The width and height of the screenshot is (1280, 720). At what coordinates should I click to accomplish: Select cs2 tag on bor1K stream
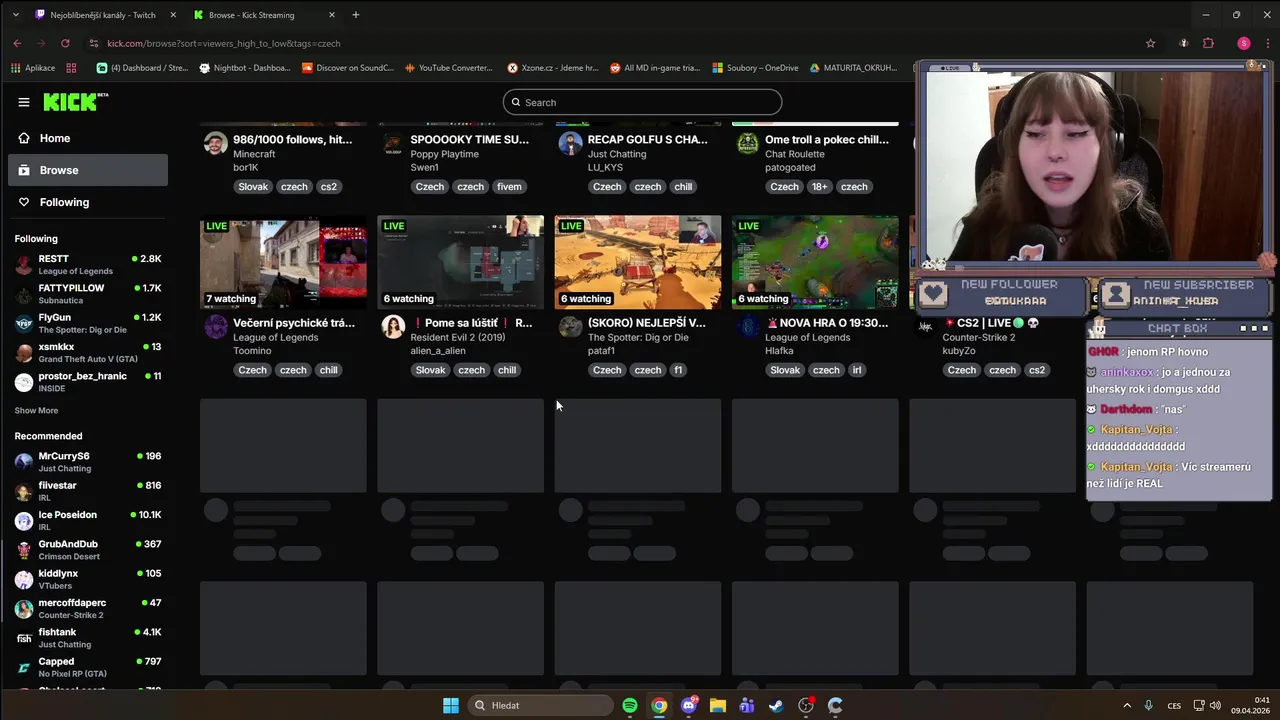click(x=329, y=187)
